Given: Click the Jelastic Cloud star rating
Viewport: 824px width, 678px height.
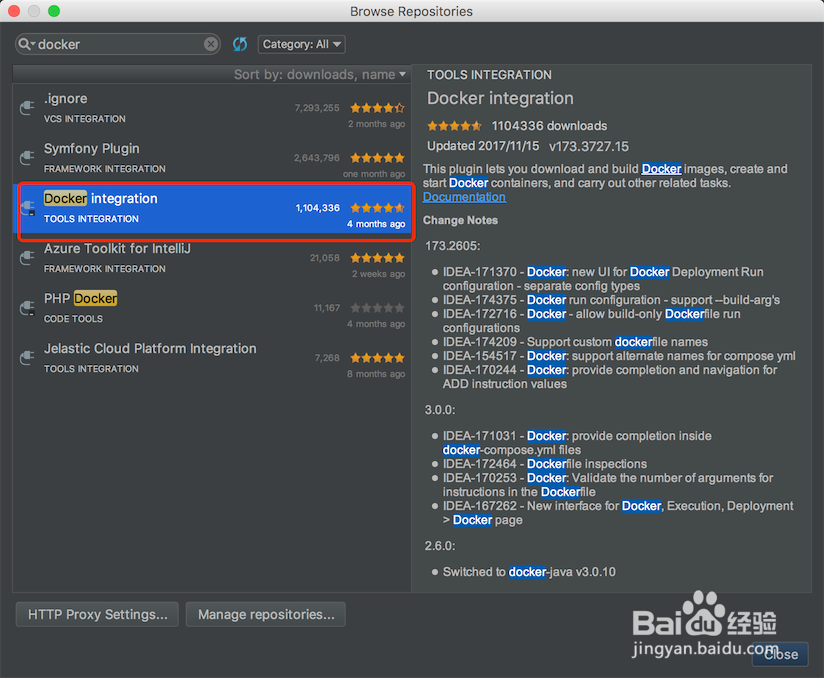Looking at the screenshot, I should (377, 358).
